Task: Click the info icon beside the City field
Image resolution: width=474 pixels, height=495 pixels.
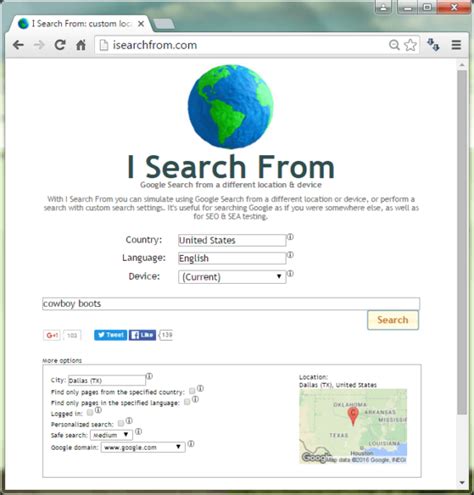Action: click(x=149, y=376)
